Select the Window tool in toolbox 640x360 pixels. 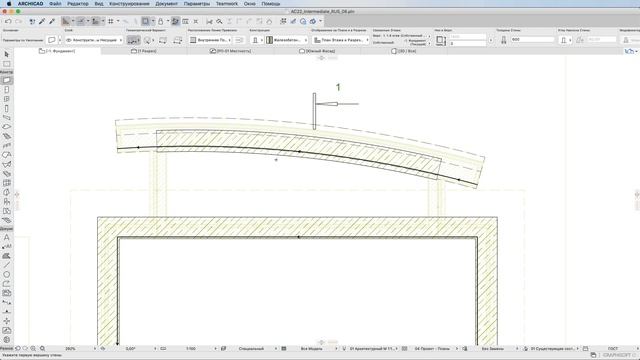click(7, 99)
